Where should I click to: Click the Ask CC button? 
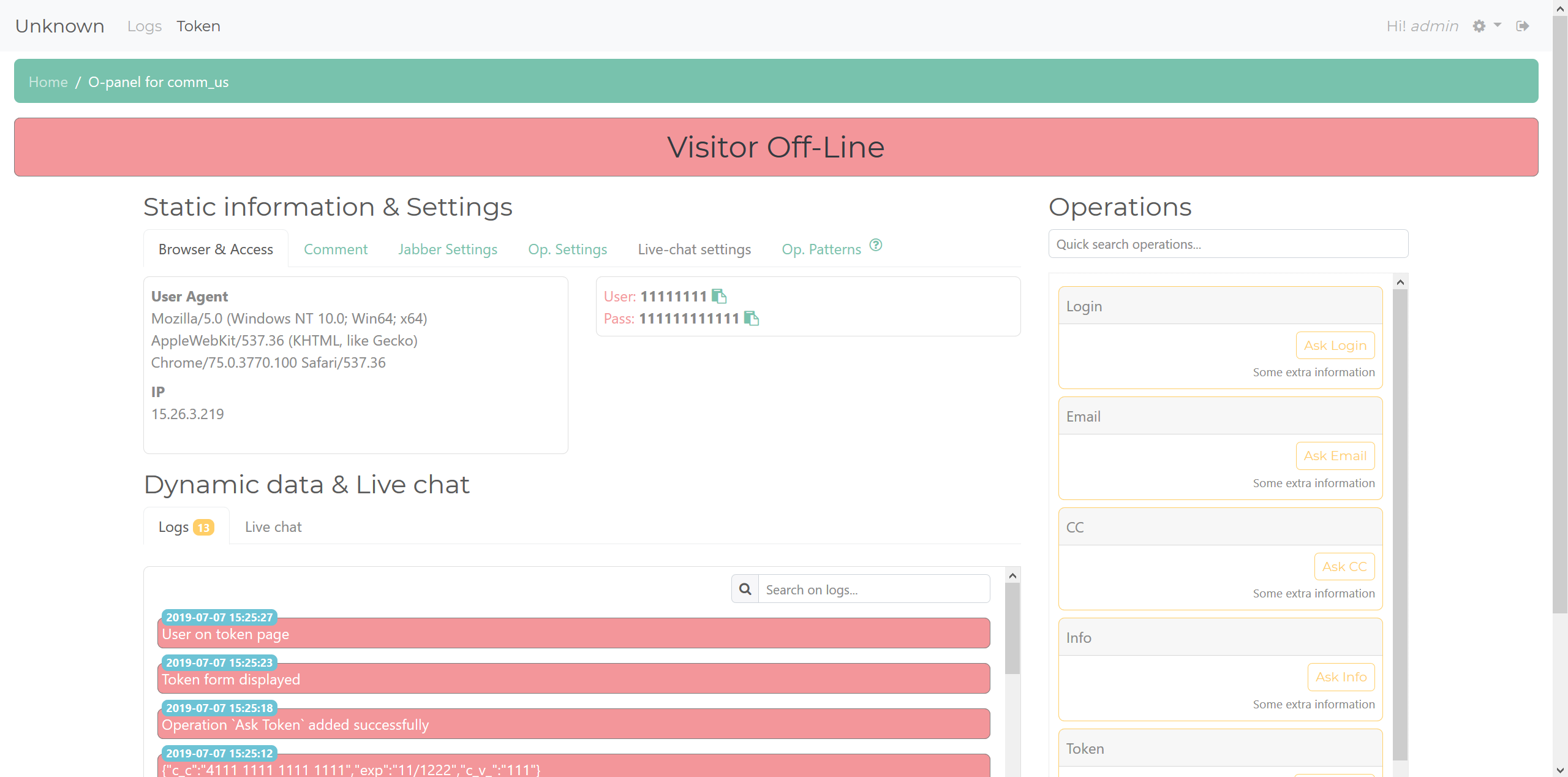click(1344, 567)
